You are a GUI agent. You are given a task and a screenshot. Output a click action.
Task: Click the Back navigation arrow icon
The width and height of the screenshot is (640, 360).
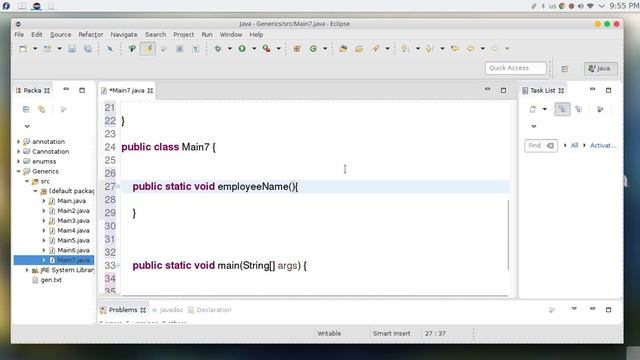(471, 49)
